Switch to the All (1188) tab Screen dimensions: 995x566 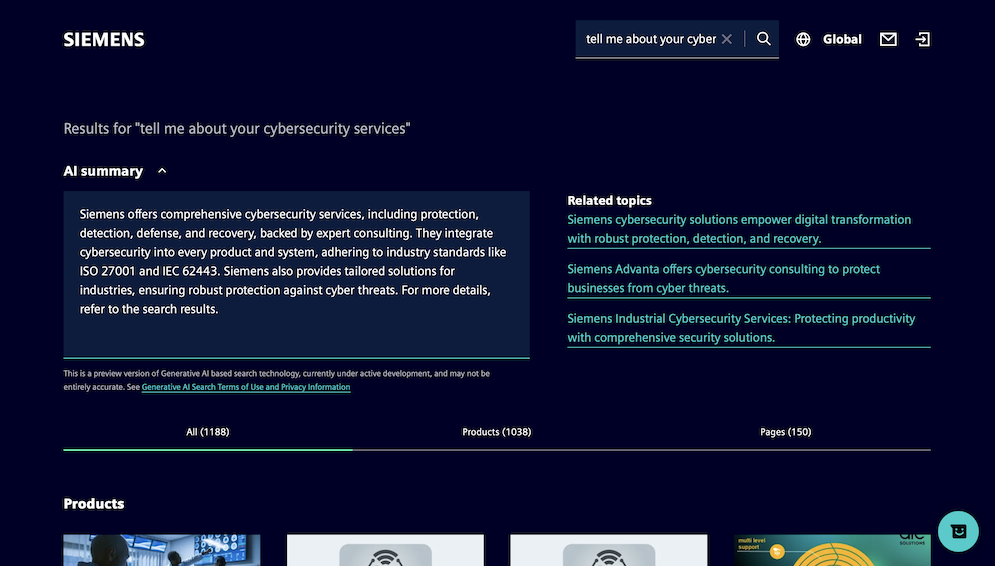pyautogui.click(x=208, y=432)
